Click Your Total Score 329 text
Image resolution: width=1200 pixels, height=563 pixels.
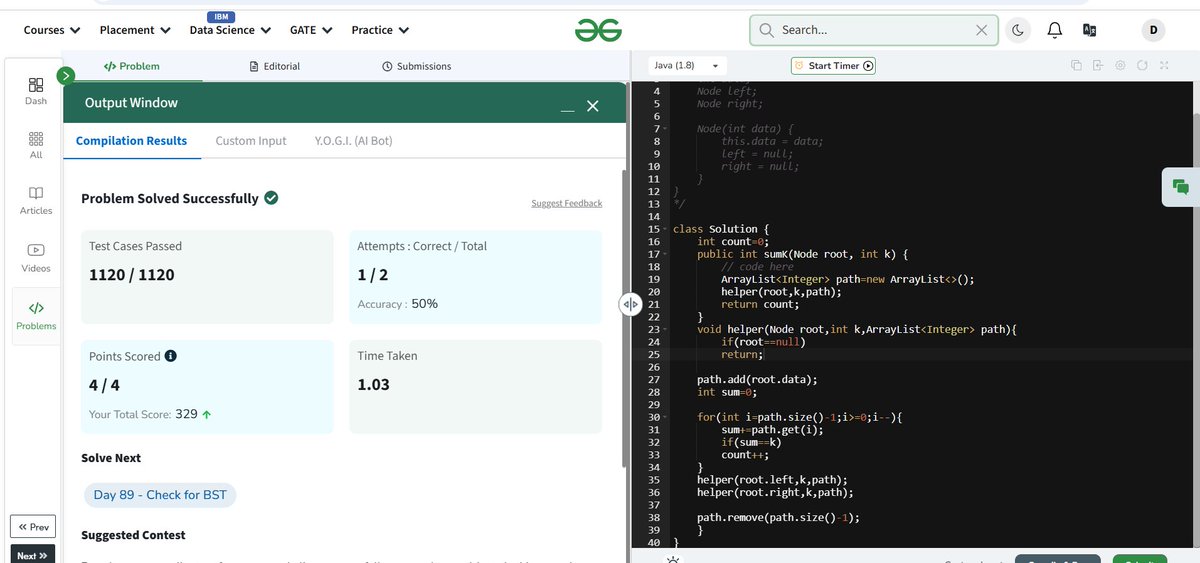point(150,414)
